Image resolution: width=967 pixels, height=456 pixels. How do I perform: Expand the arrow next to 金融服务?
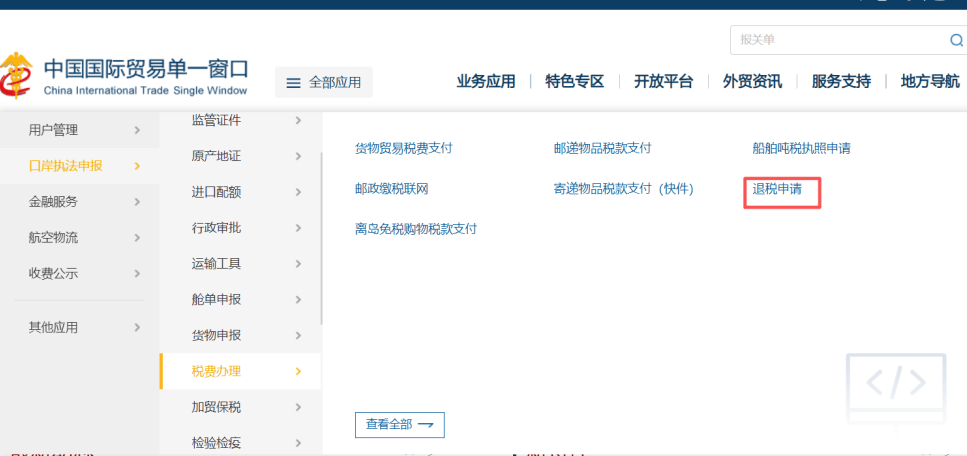[137, 202]
